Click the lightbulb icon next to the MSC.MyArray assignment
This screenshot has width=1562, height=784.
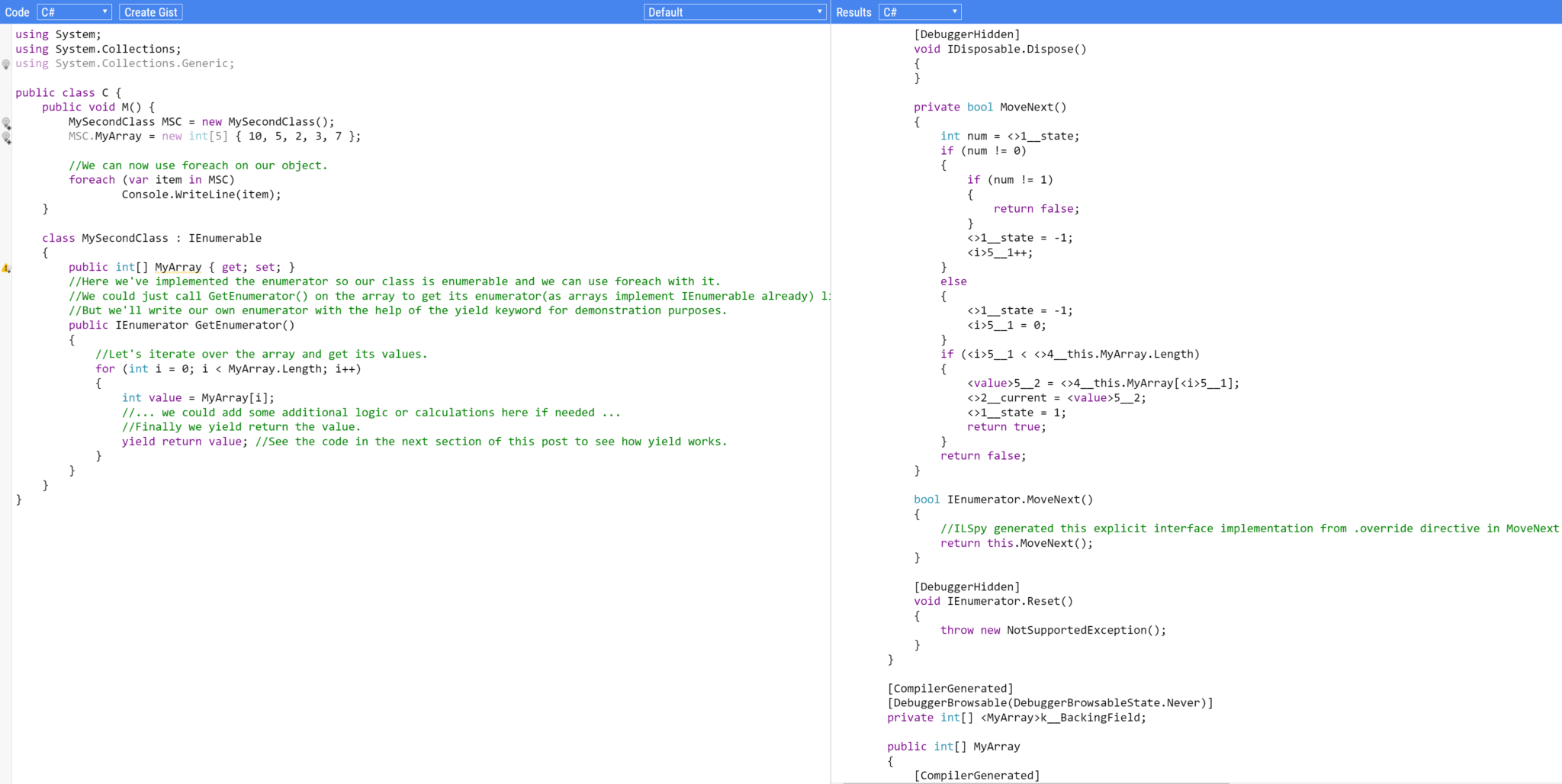point(7,137)
